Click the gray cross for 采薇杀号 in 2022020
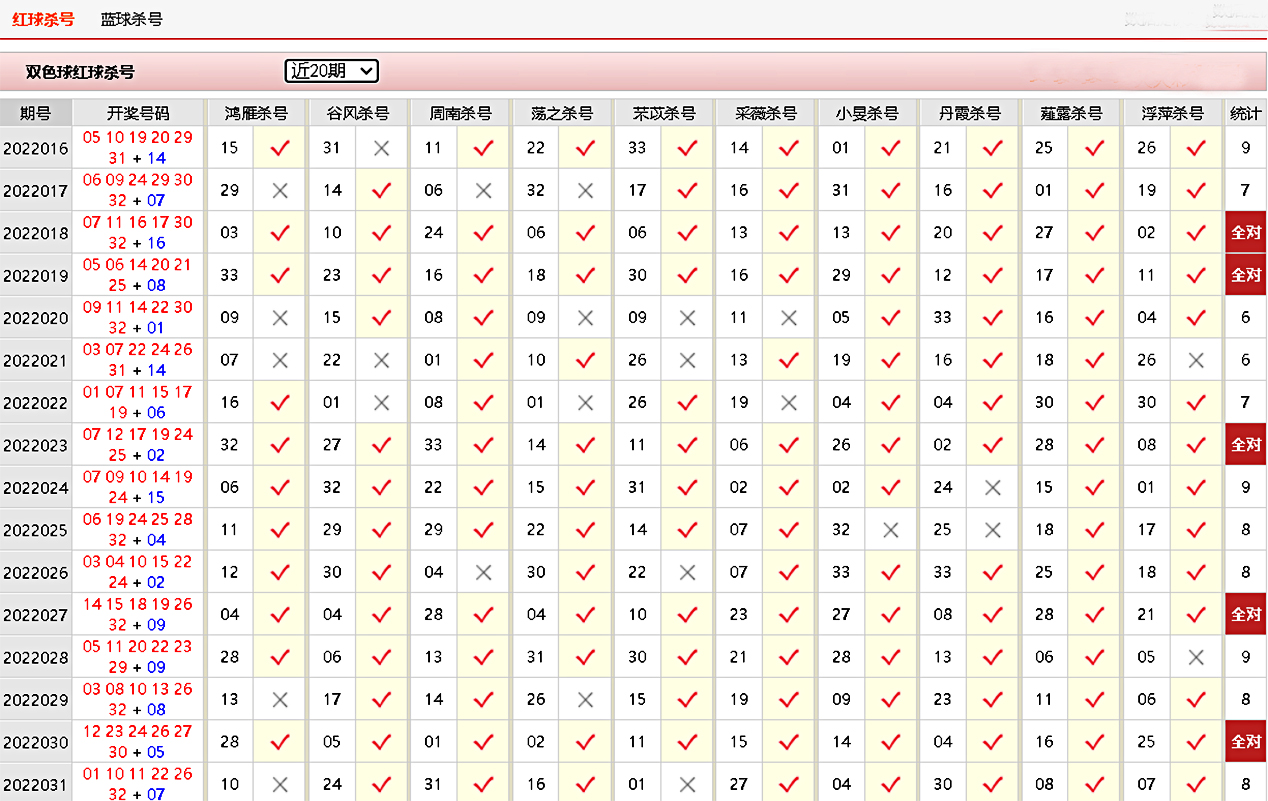The height and width of the screenshot is (801, 1268). coord(789,318)
